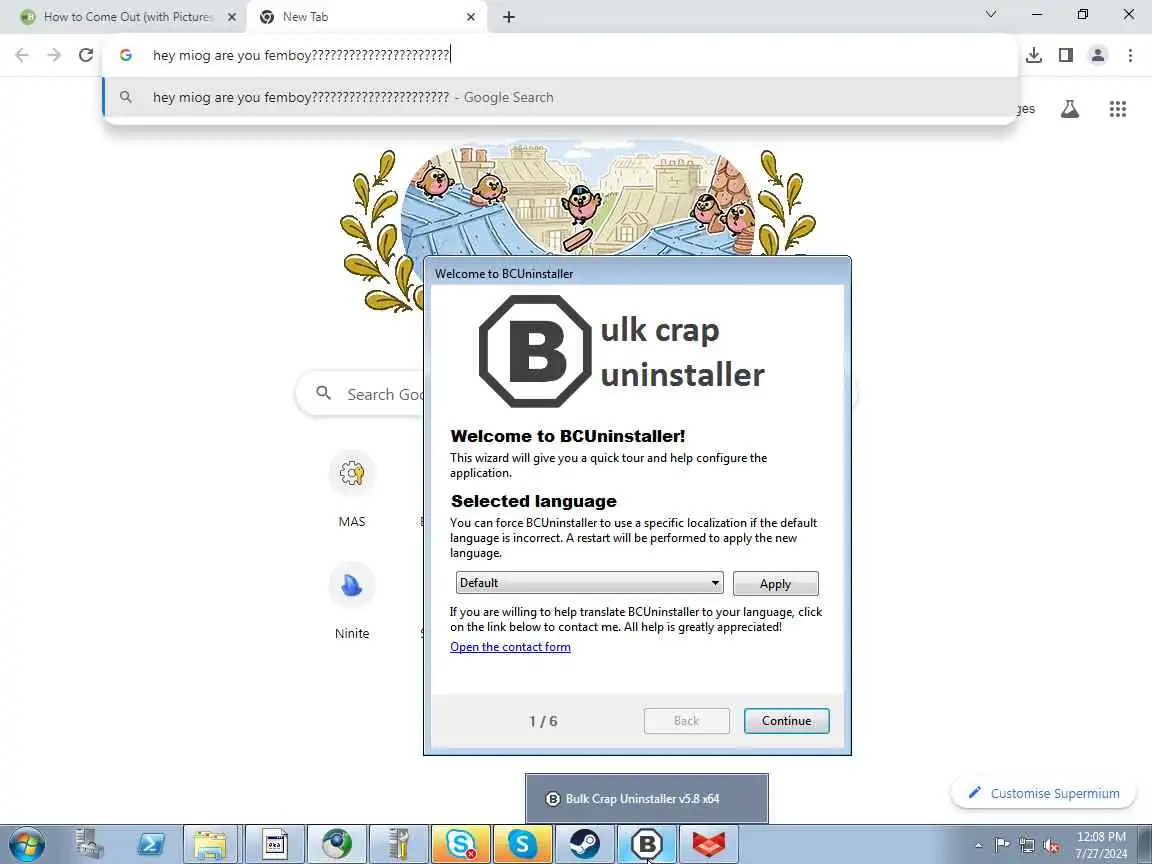Click the browser forward arrow
The height and width of the screenshot is (864, 1152).
(x=54, y=55)
